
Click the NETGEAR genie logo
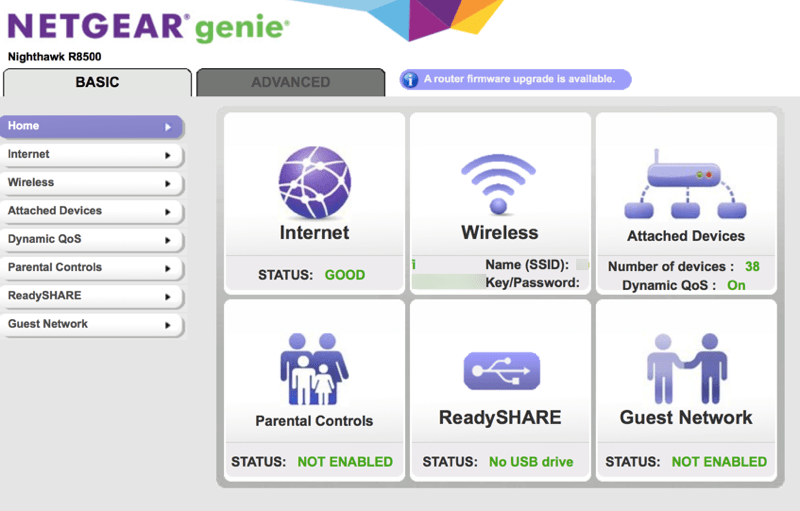coord(148,27)
